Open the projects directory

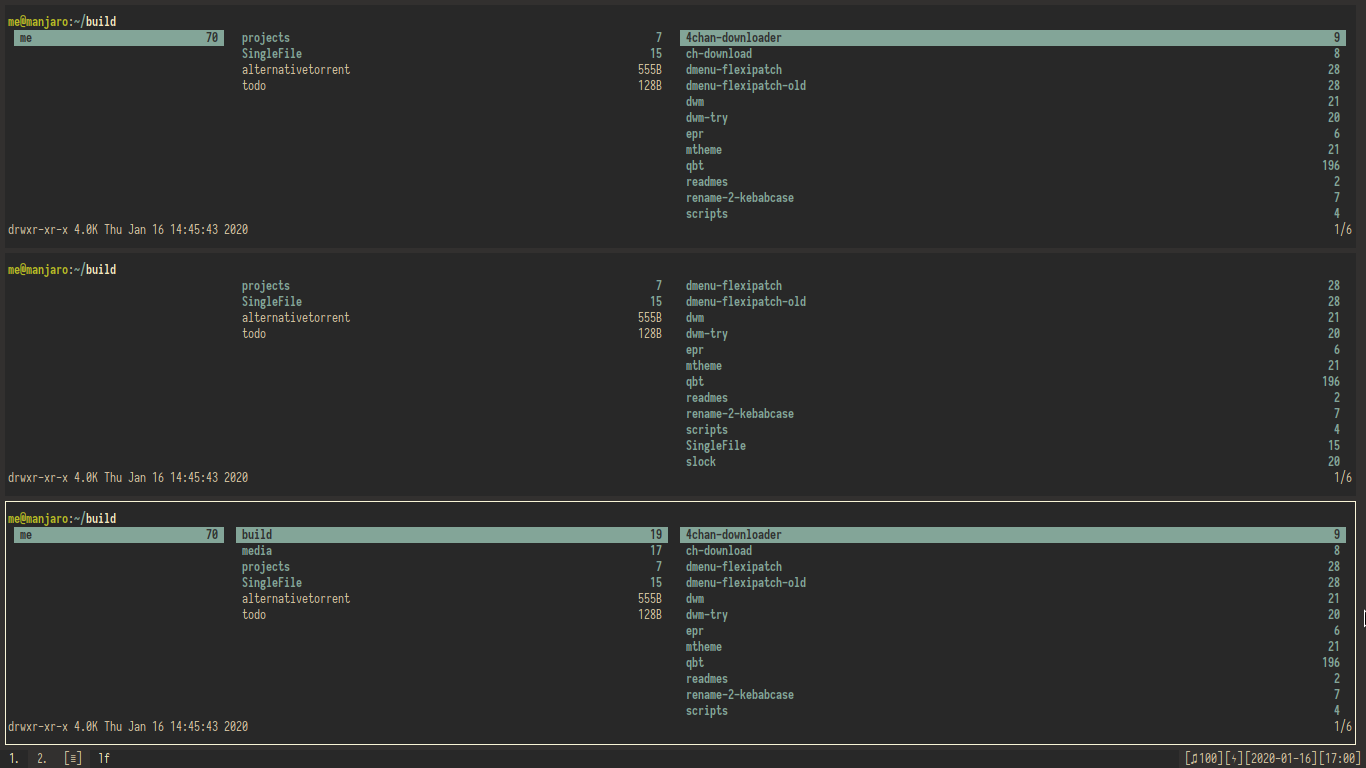tap(265, 37)
